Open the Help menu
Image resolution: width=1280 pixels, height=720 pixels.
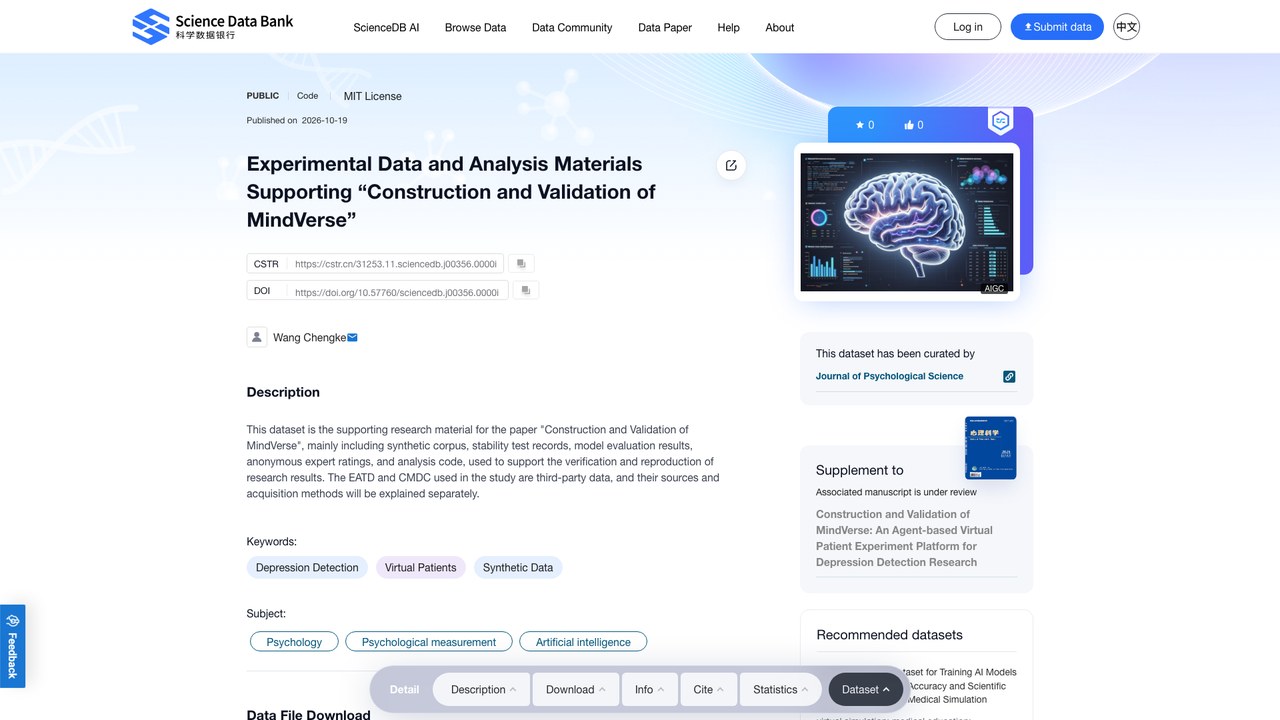tap(729, 28)
